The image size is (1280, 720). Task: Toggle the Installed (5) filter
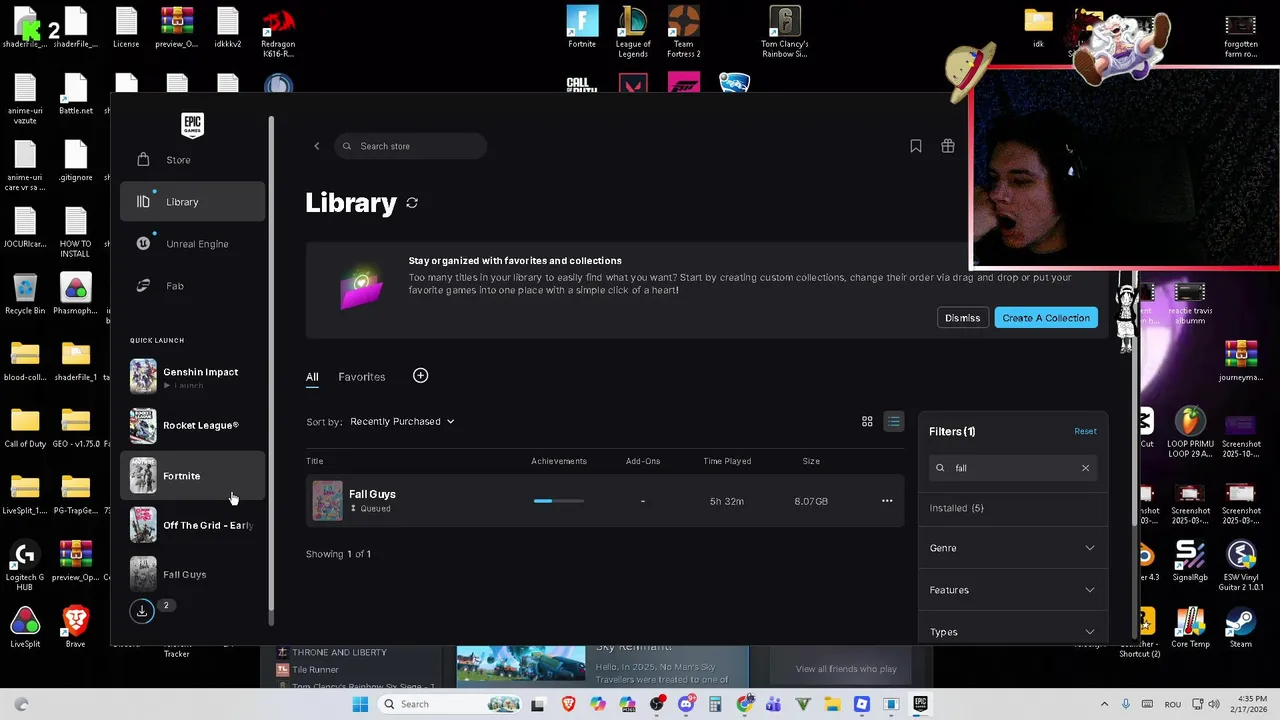[x=957, y=508]
